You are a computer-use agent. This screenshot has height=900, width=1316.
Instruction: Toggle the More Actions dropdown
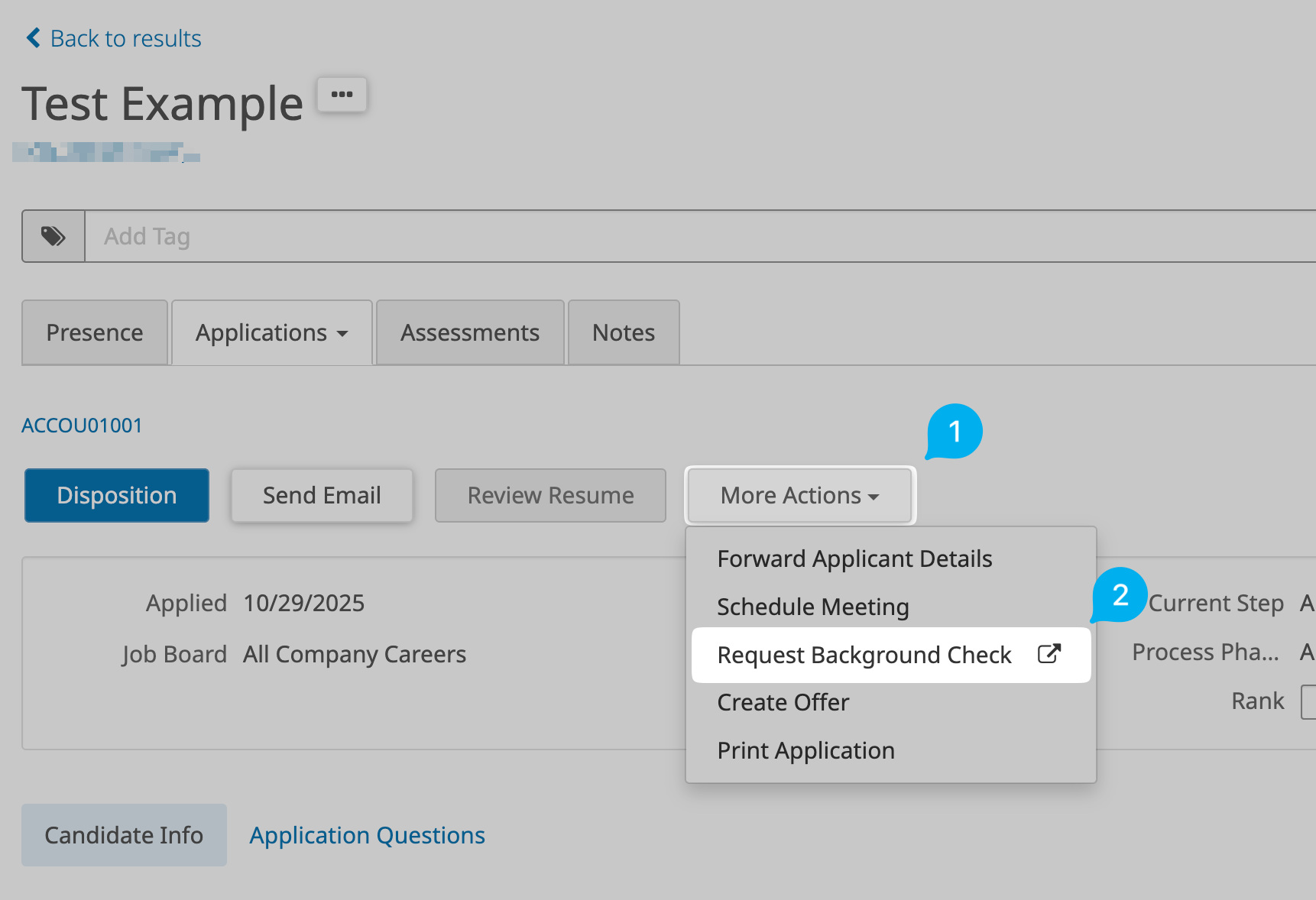tap(799, 496)
